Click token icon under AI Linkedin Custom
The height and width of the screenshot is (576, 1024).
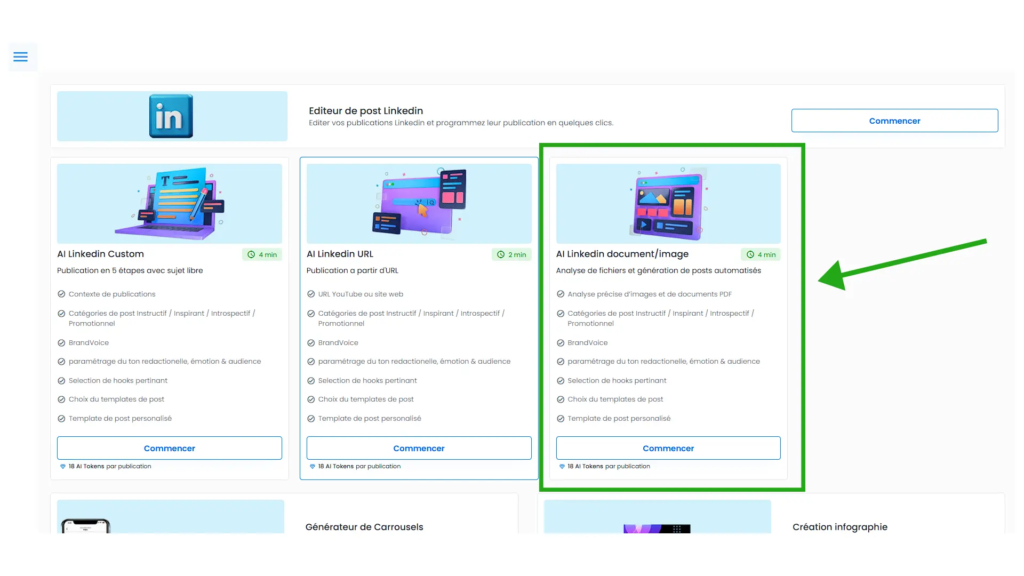tap(63, 466)
